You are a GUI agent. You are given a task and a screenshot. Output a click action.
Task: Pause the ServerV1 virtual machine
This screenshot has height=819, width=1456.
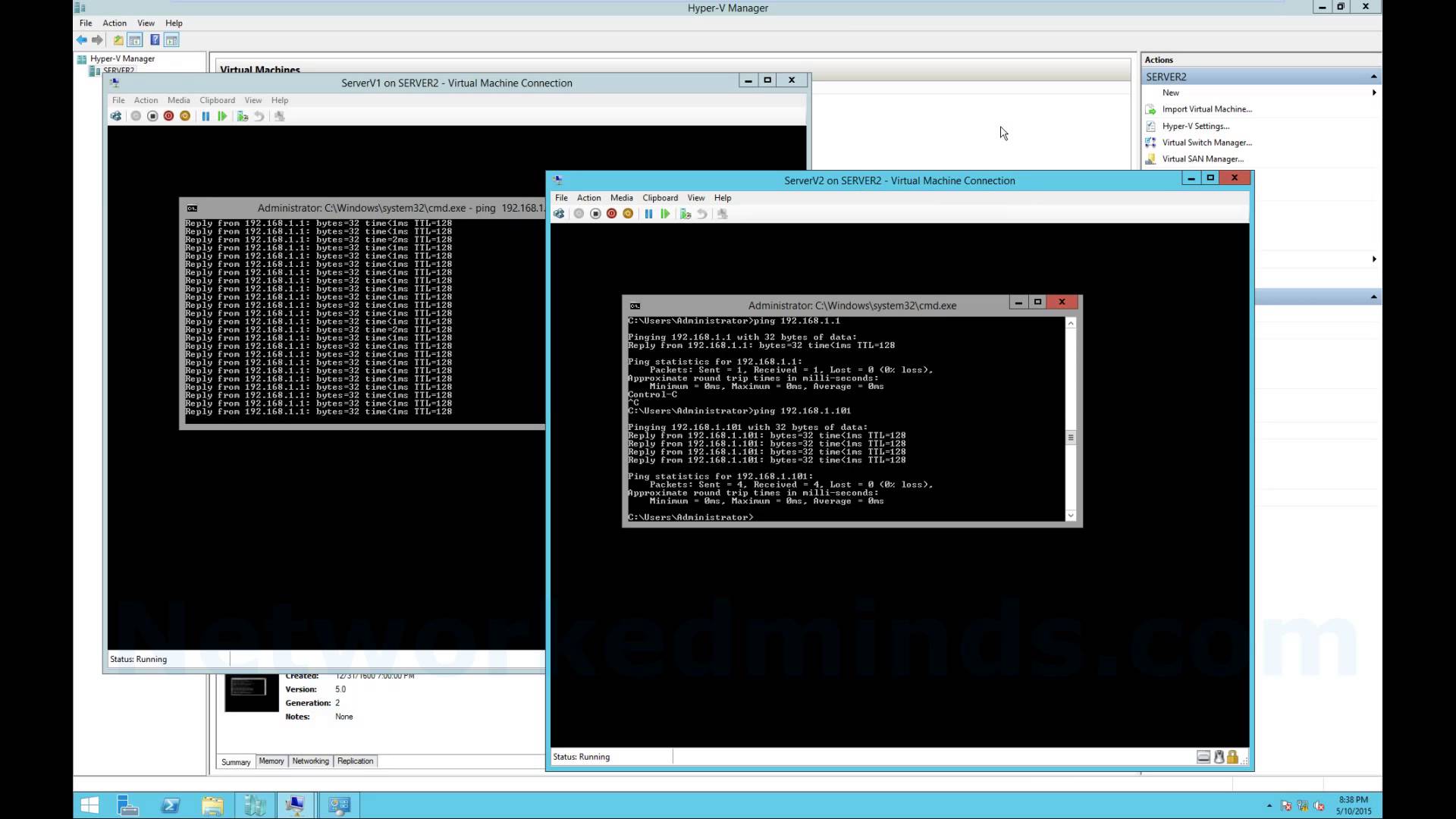206,116
